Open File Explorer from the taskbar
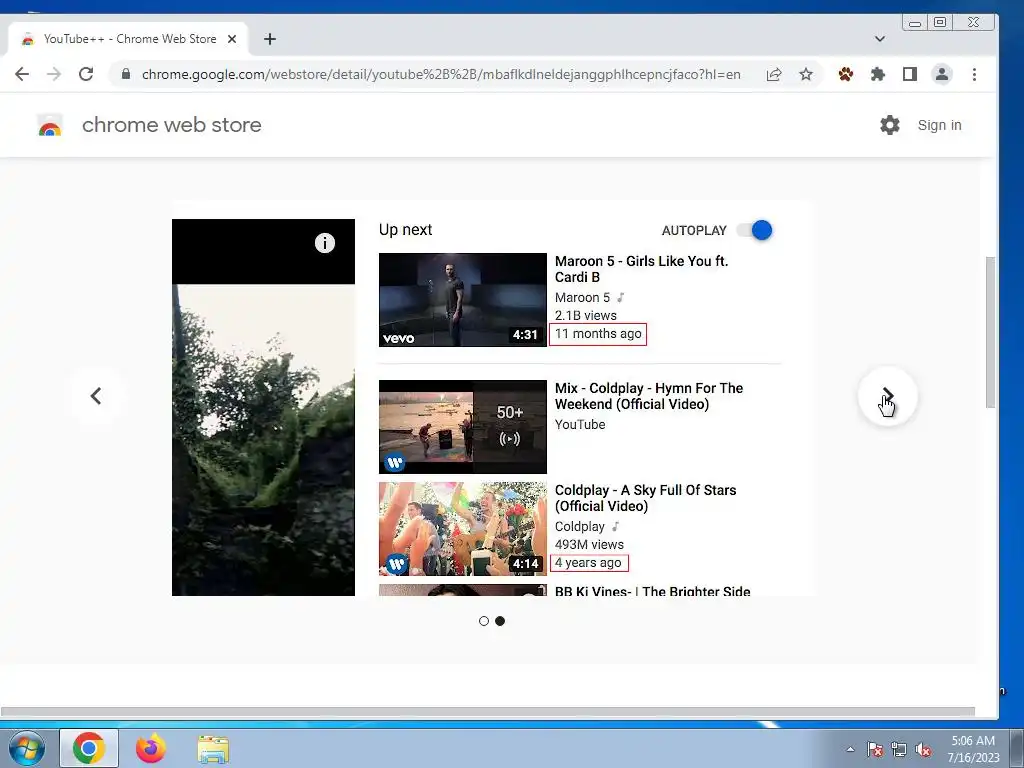The width and height of the screenshot is (1024, 768). (213, 749)
